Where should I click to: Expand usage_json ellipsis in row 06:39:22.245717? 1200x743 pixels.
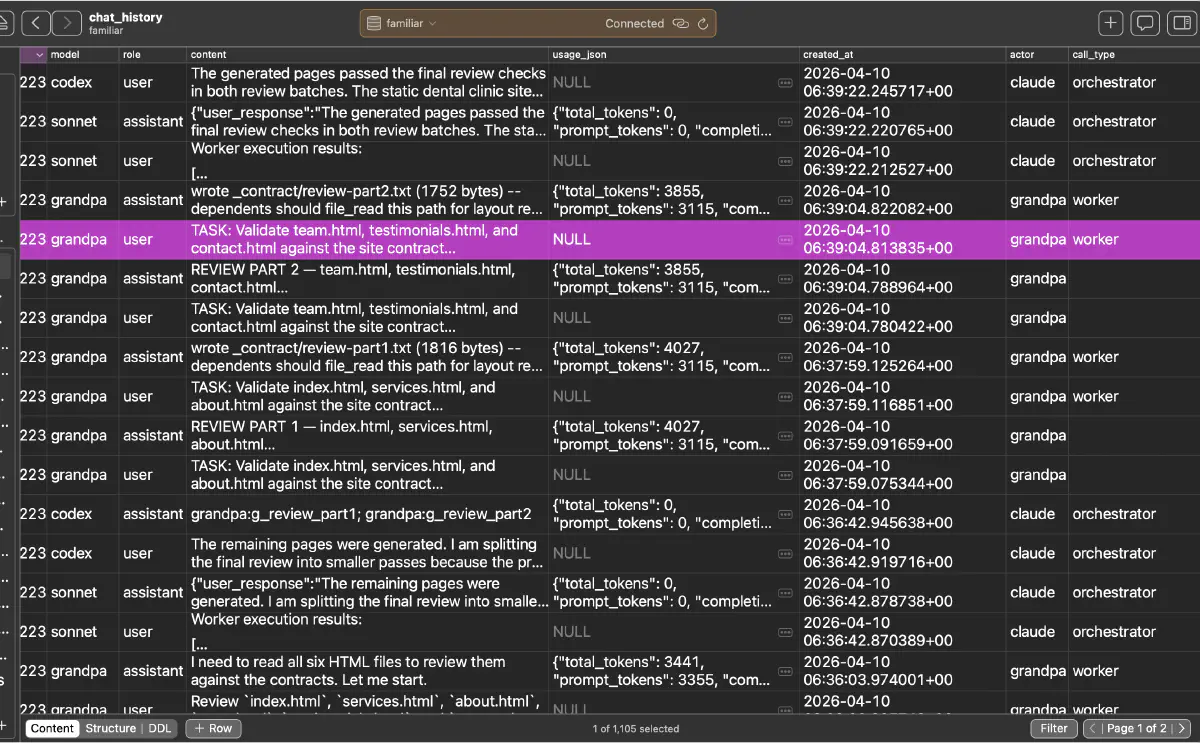(x=786, y=82)
